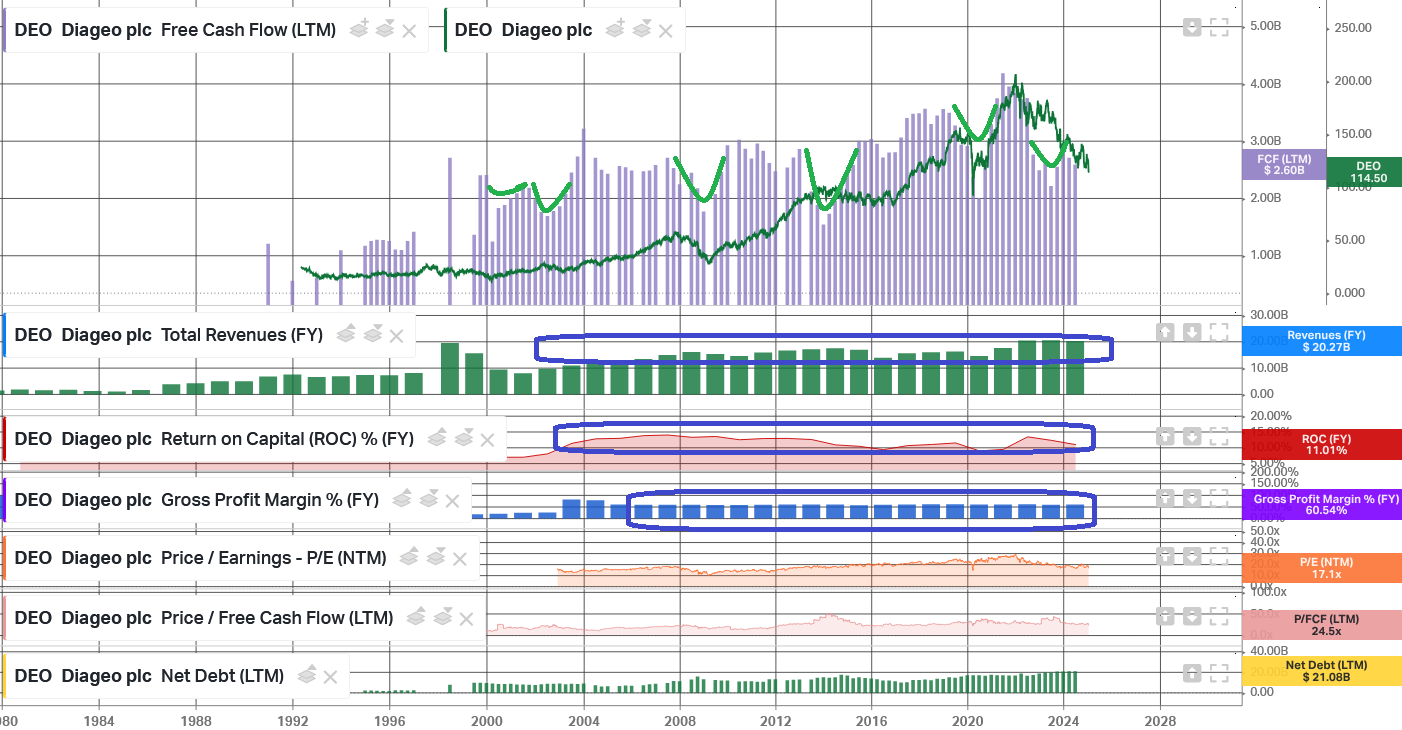Maximize the P/E (NTM) pane
The height and width of the screenshot is (730, 1402).
coord(1219,555)
